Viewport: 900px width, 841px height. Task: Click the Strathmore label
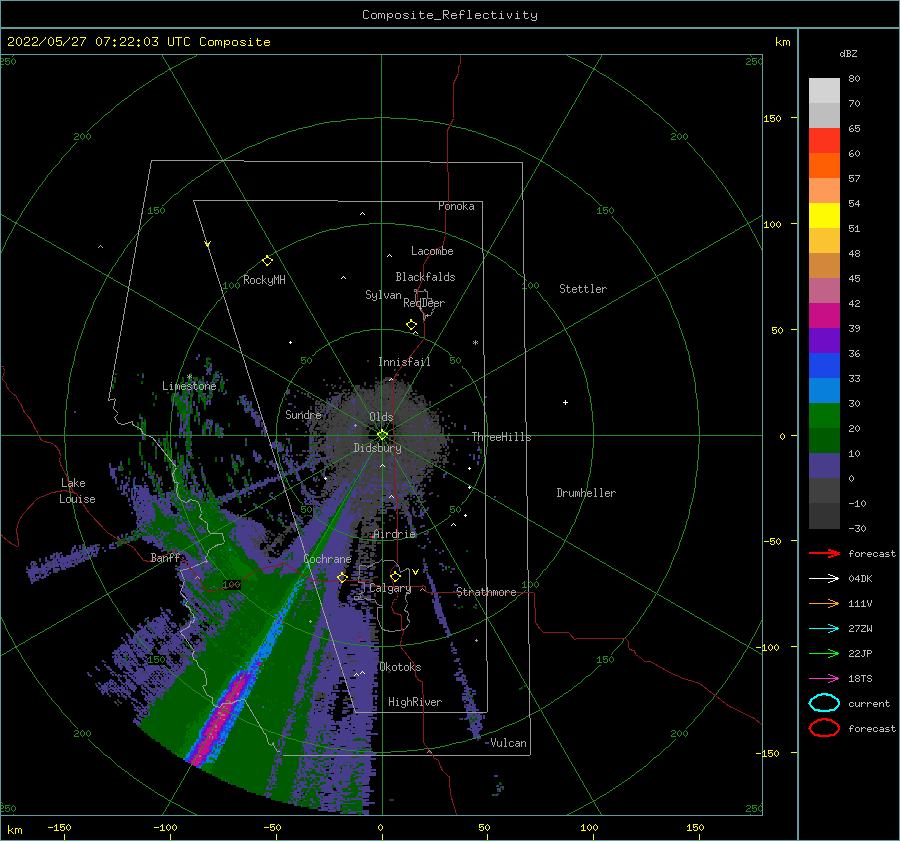tap(486, 592)
